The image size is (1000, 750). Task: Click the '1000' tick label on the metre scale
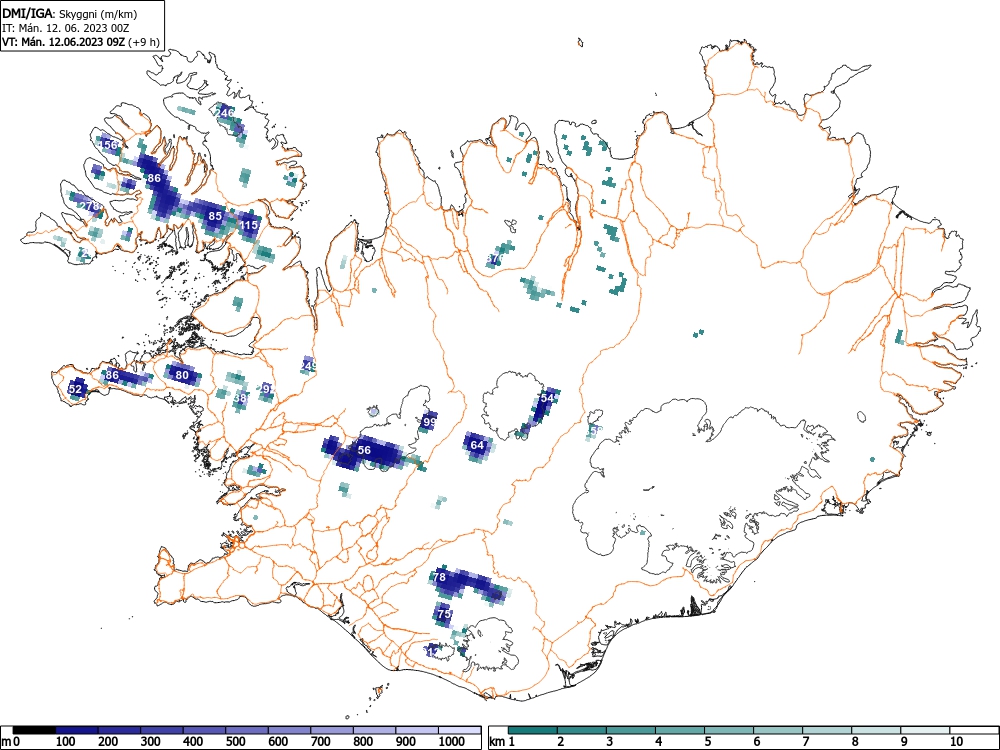451,741
